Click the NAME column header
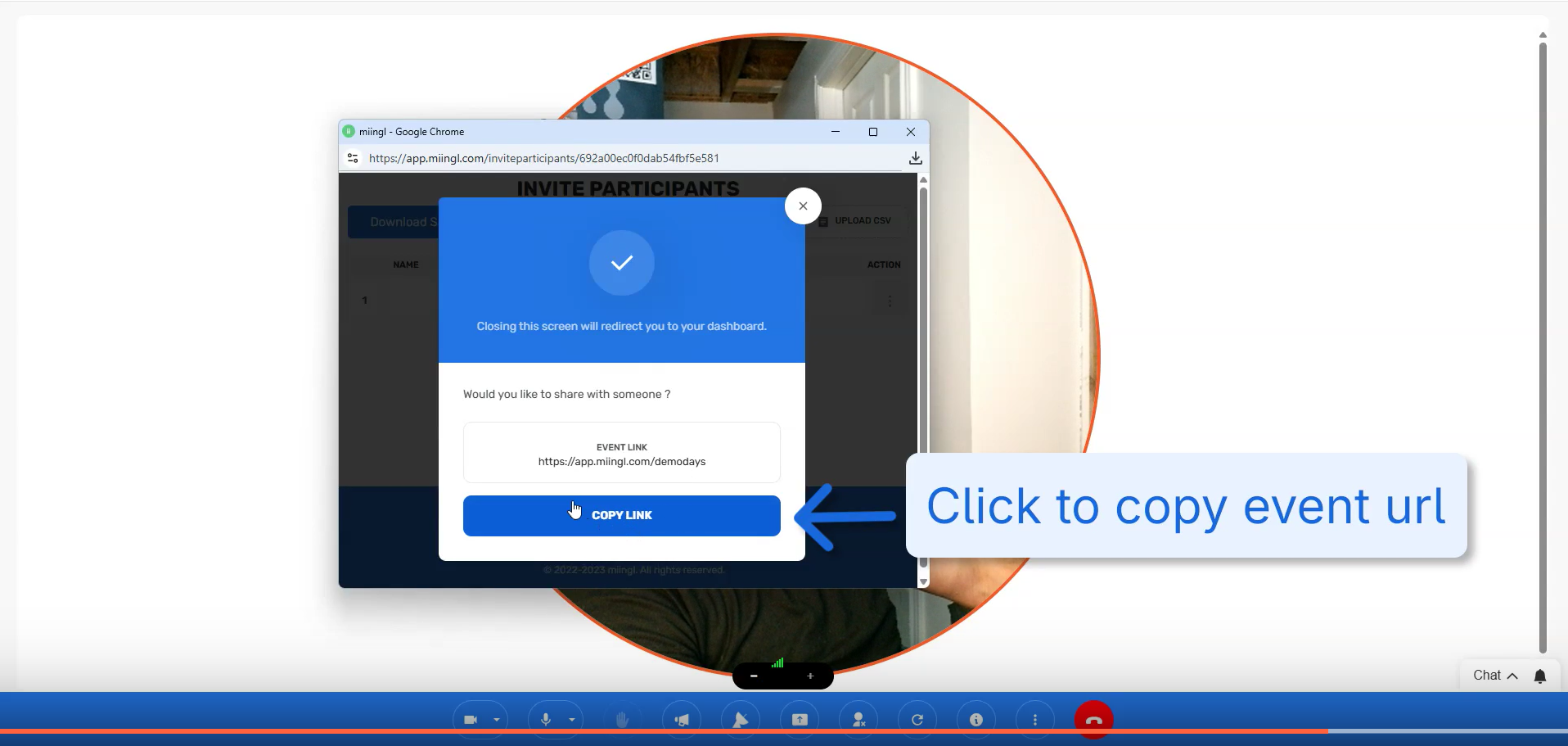Image resolution: width=1568 pixels, height=746 pixels. [x=406, y=264]
